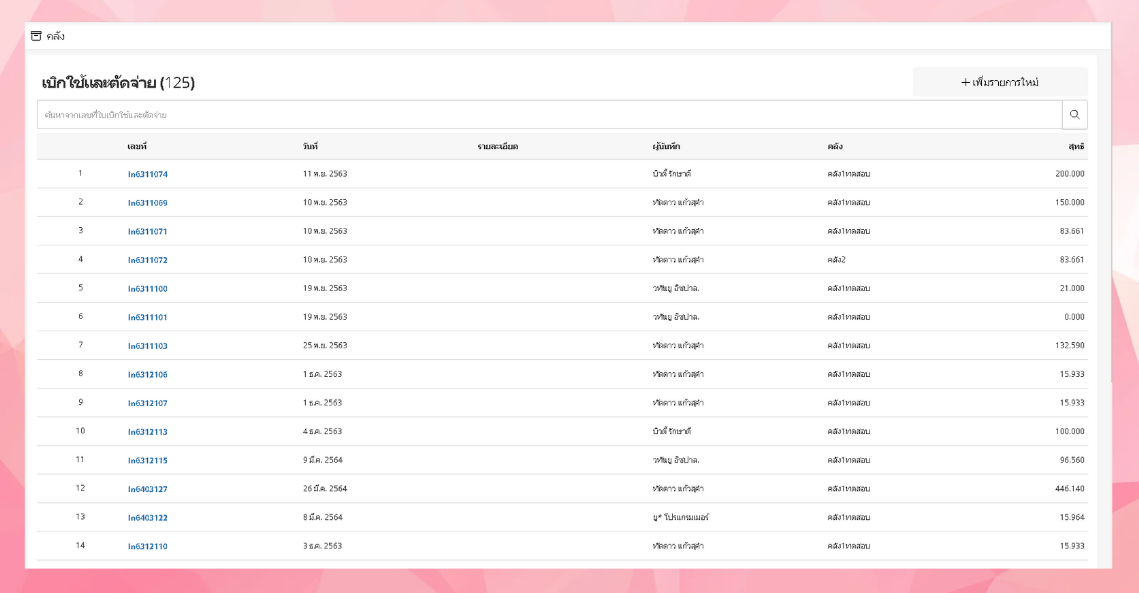Click the คลัง warehouse column header
This screenshot has height=593, width=1139.
point(835,147)
